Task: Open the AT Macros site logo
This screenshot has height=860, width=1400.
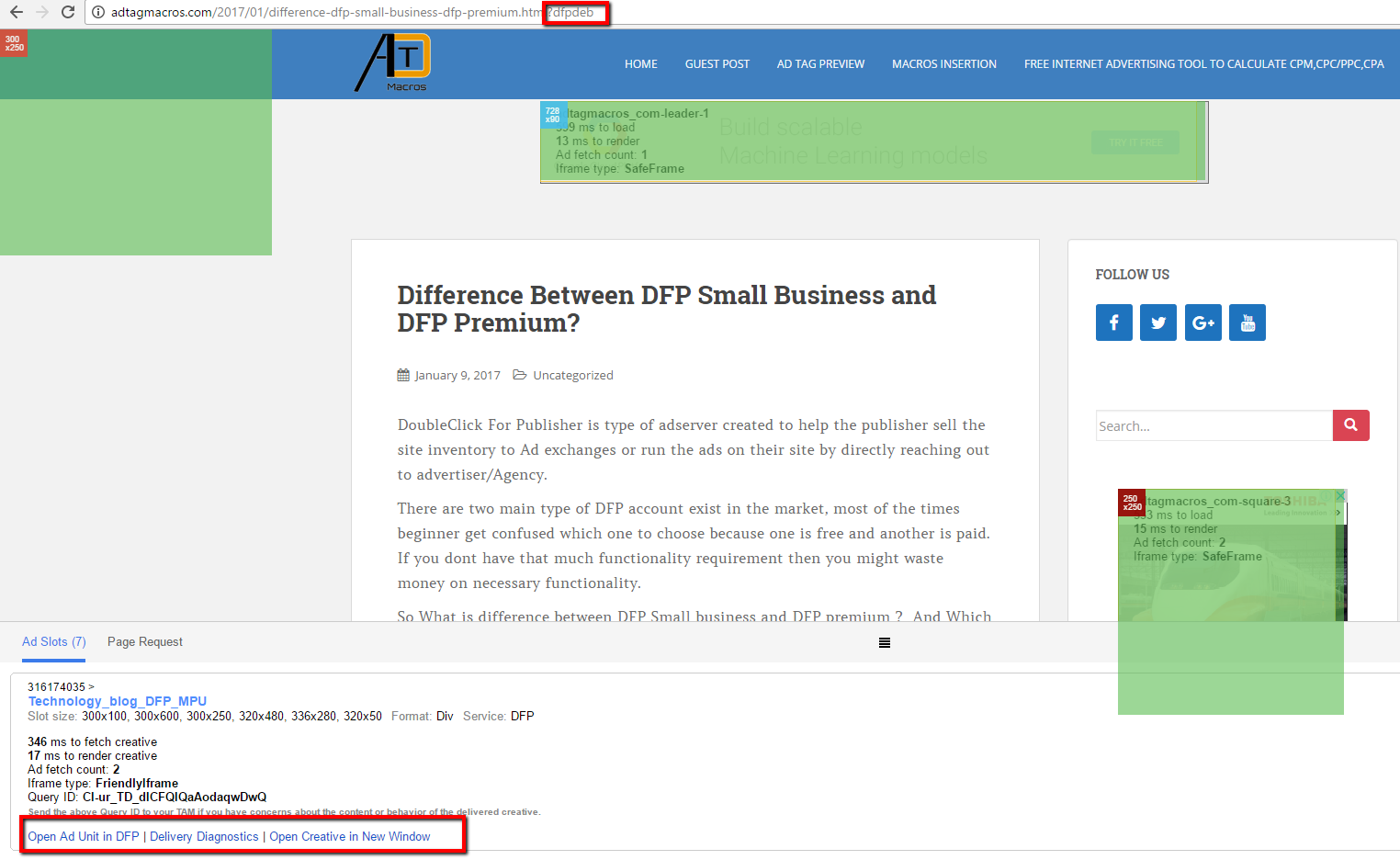Action: [393, 62]
